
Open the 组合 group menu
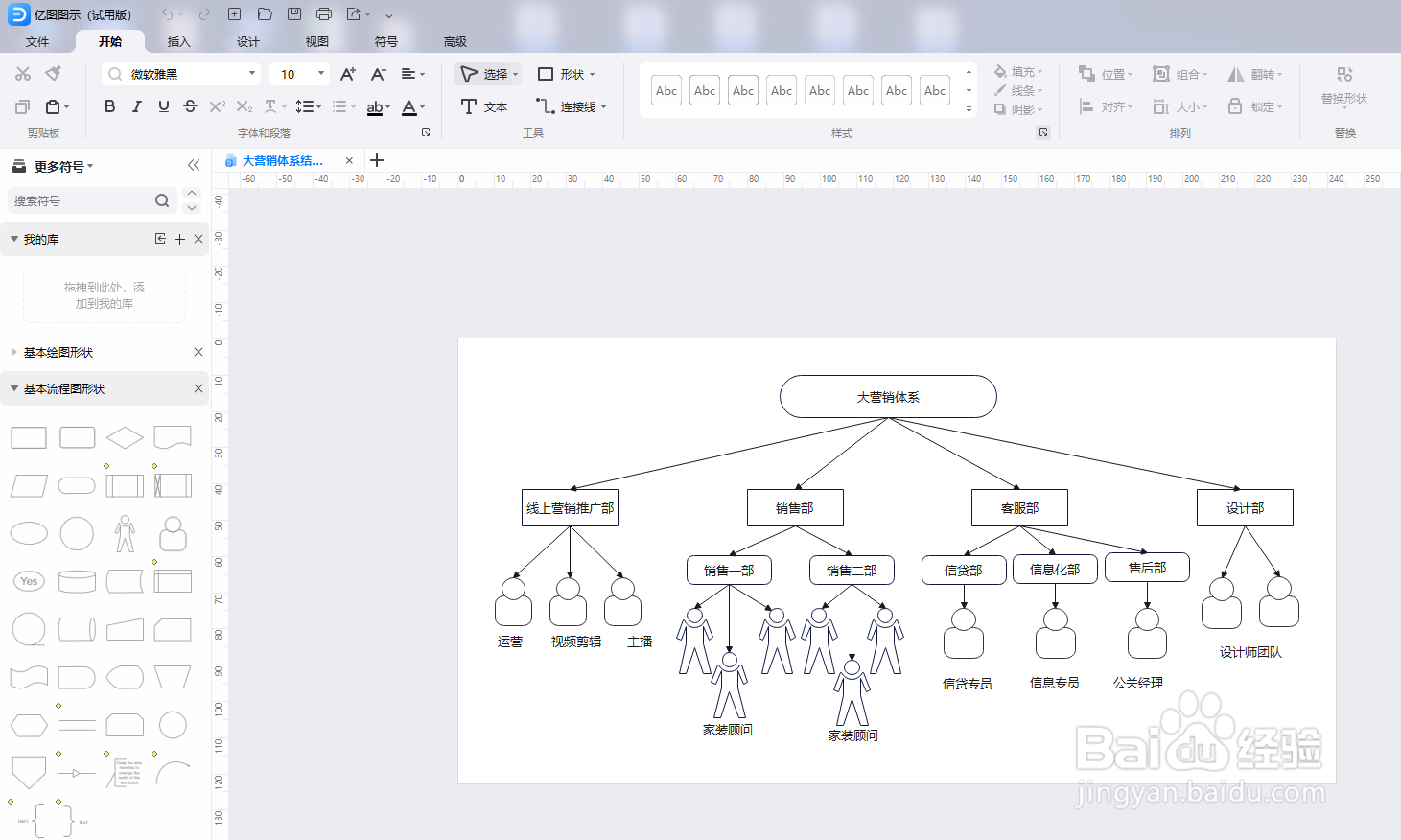pyautogui.click(x=1180, y=74)
